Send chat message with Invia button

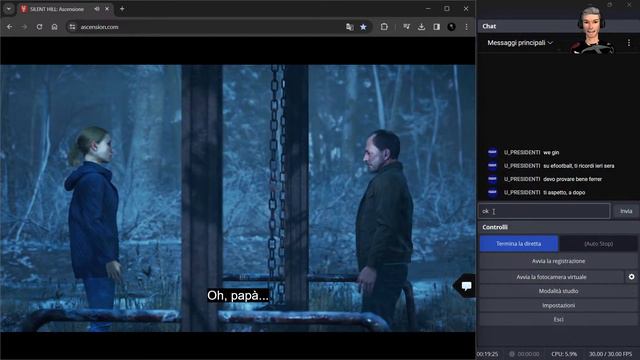(626, 211)
